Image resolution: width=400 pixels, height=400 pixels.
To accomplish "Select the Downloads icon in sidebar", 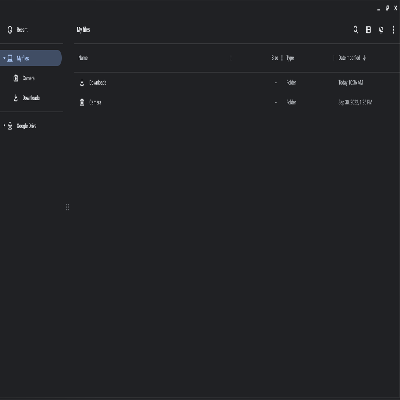I will coord(16,98).
